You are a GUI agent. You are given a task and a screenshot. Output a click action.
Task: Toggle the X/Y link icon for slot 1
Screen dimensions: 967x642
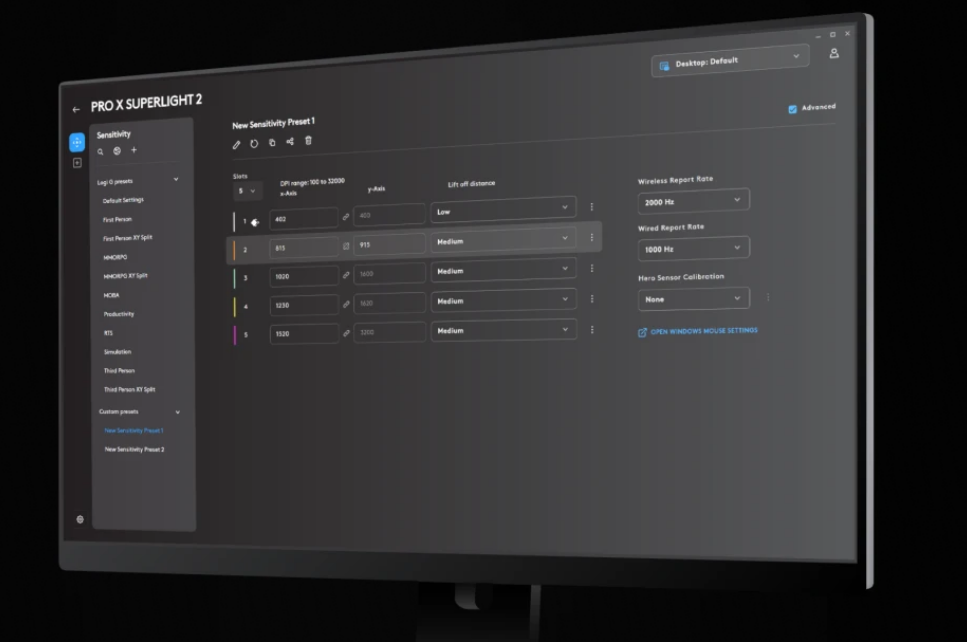click(x=346, y=216)
